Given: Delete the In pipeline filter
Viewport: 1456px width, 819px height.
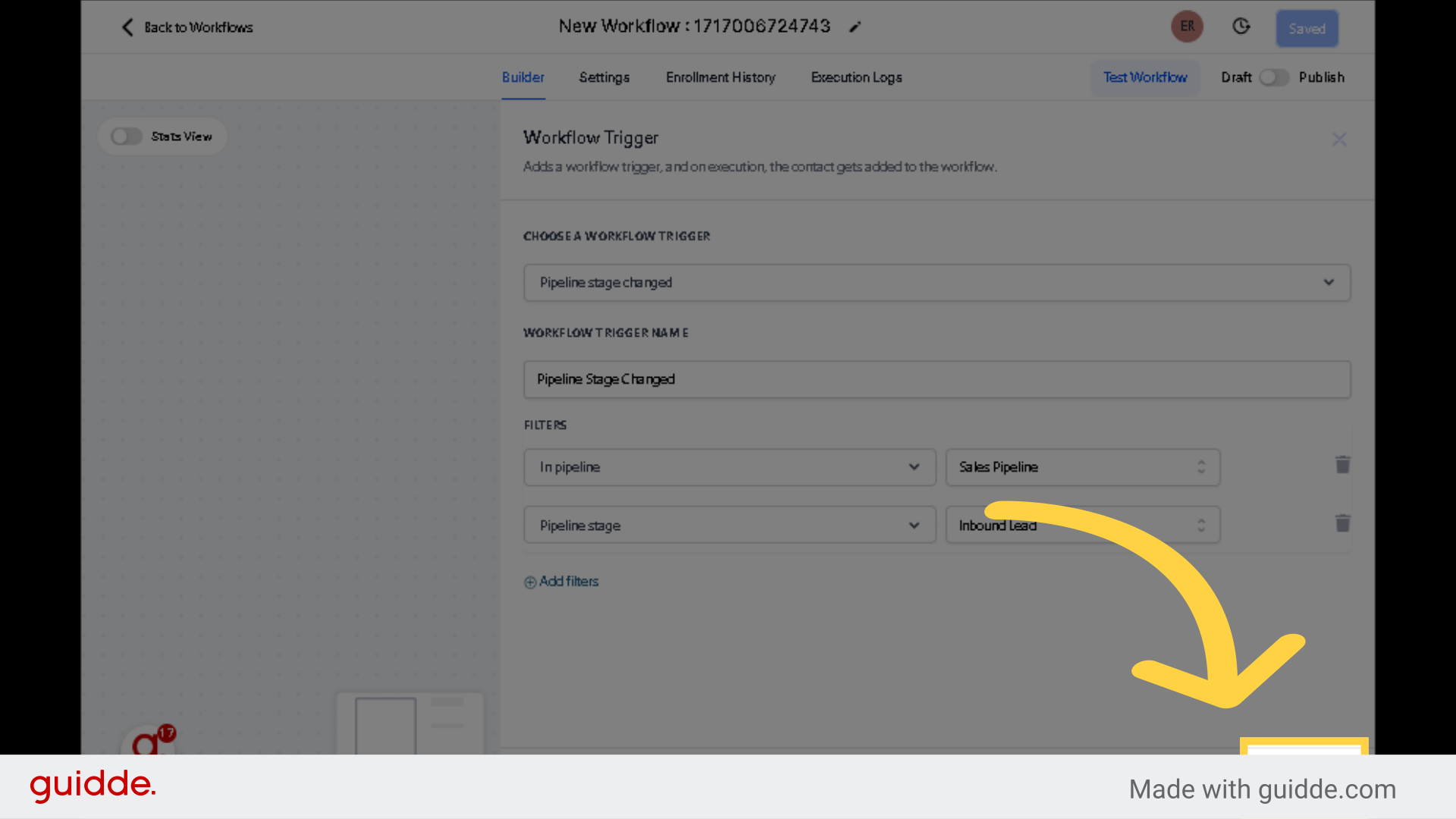Looking at the screenshot, I should coord(1342,465).
